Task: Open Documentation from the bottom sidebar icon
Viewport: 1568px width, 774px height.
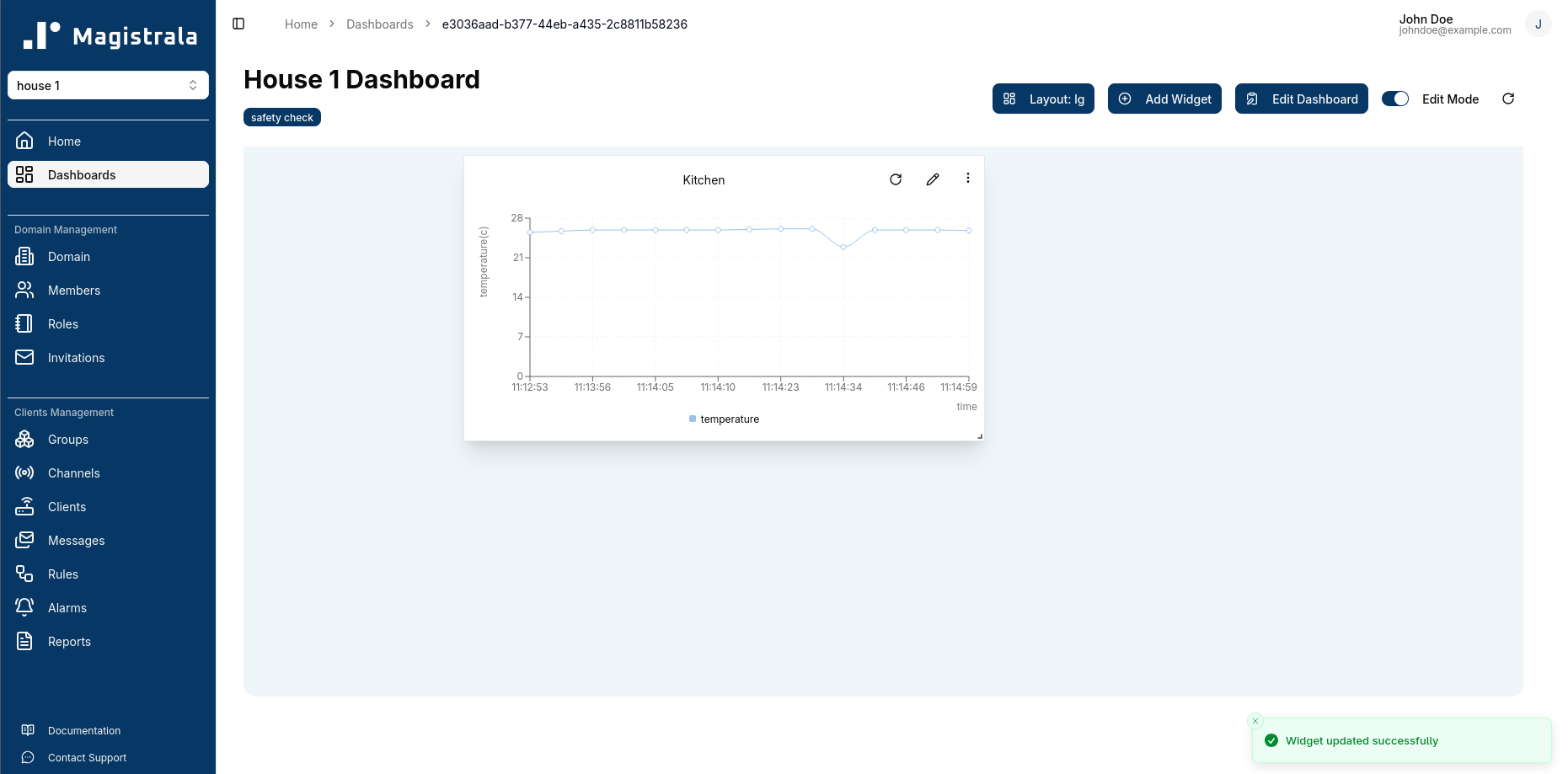Action: click(x=28, y=730)
